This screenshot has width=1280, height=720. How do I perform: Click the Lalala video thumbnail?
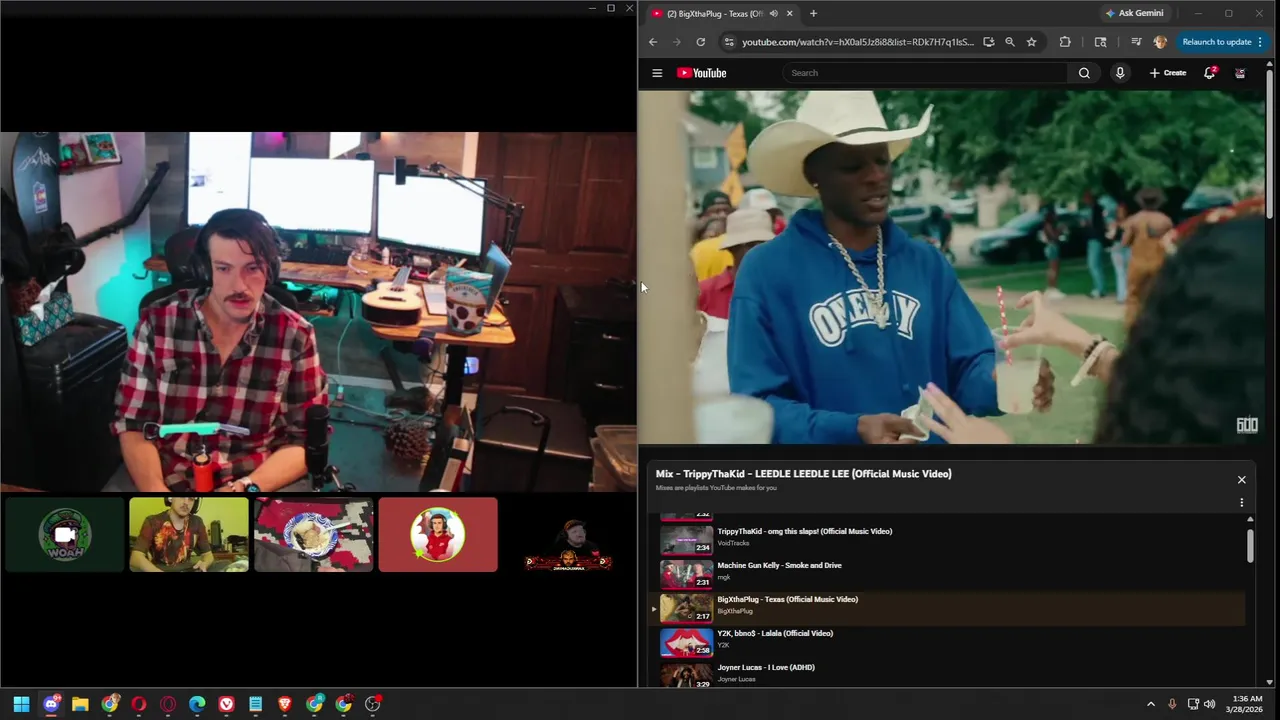tap(686, 642)
